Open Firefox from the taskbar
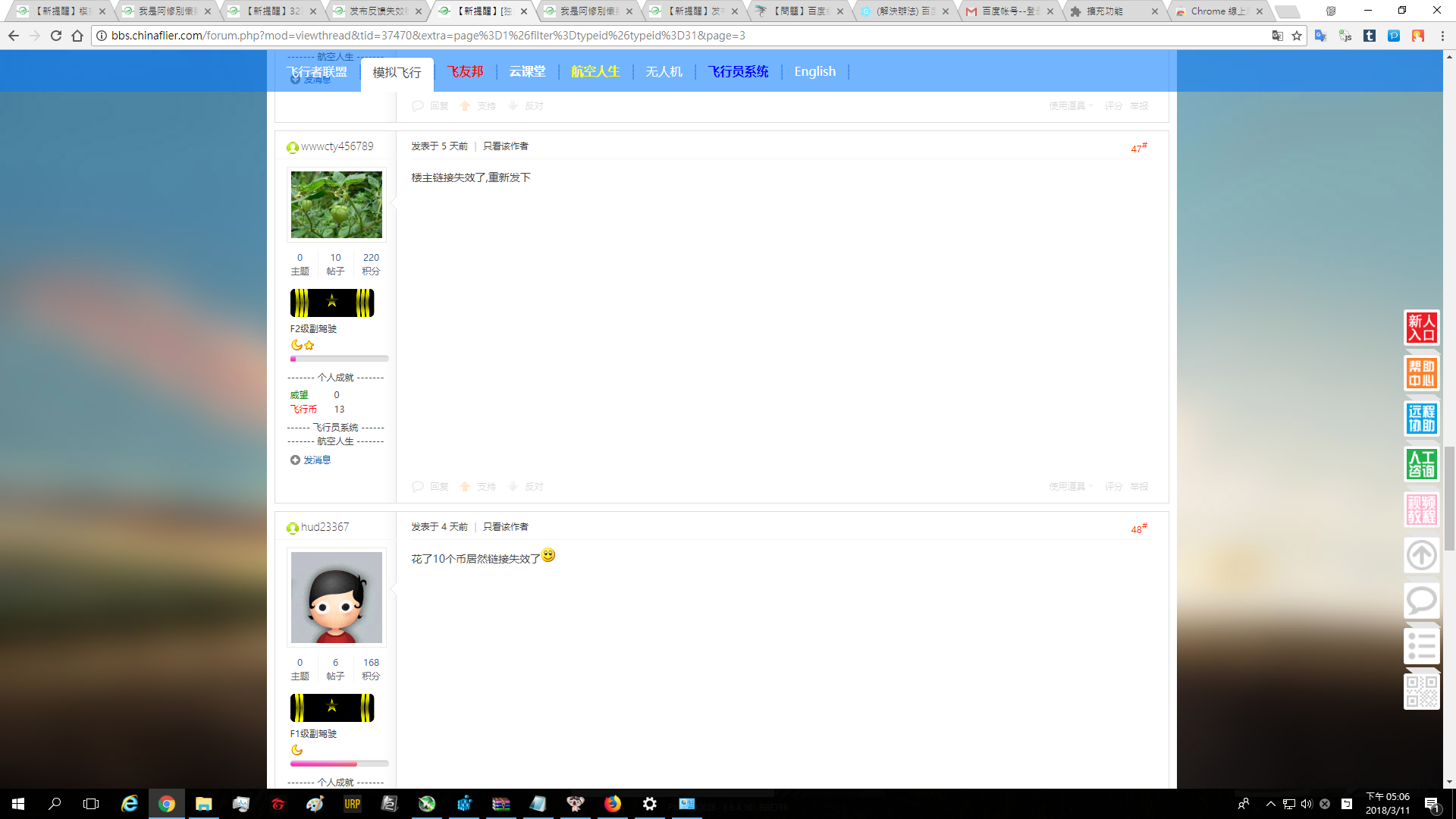This screenshot has width=1456, height=819. pyautogui.click(x=613, y=804)
